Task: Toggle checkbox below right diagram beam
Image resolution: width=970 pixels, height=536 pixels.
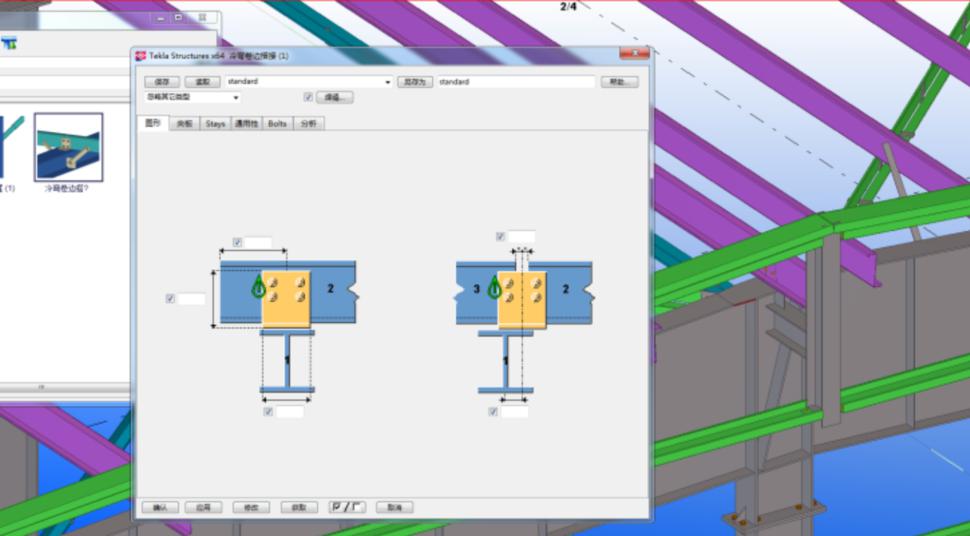Action: (493, 412)
